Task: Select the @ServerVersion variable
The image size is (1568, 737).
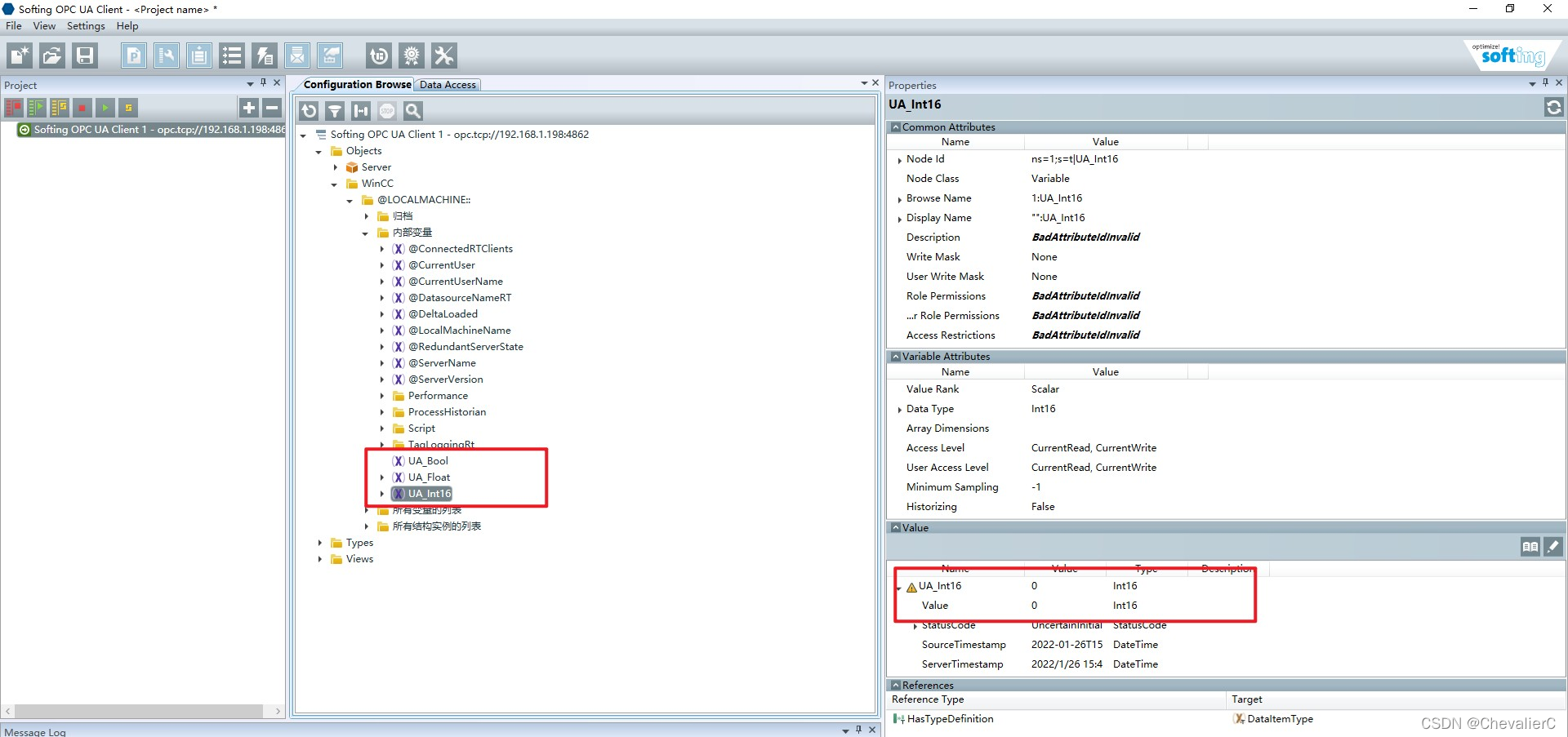Action: coord(446,380)
